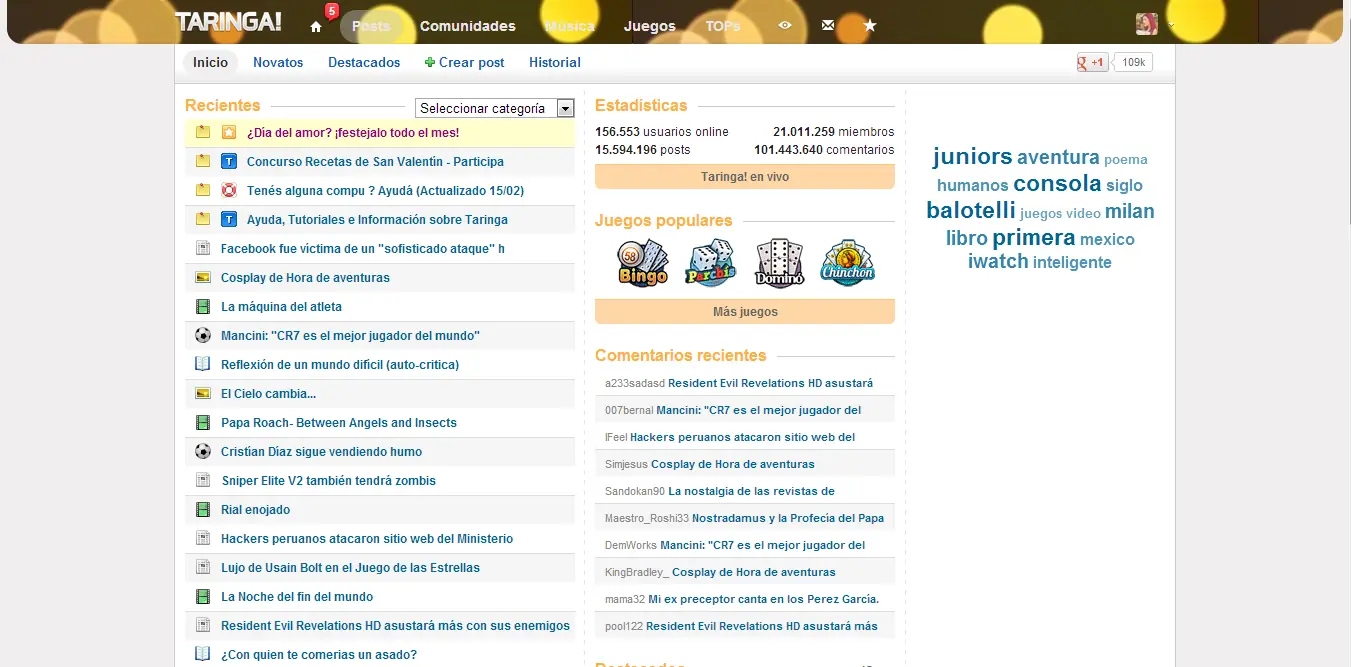Open post Hackers peruanos atacaron sitio web del Ministerio
The height and width of the screenshot is (667, 1351).
(x=367, y=538)
